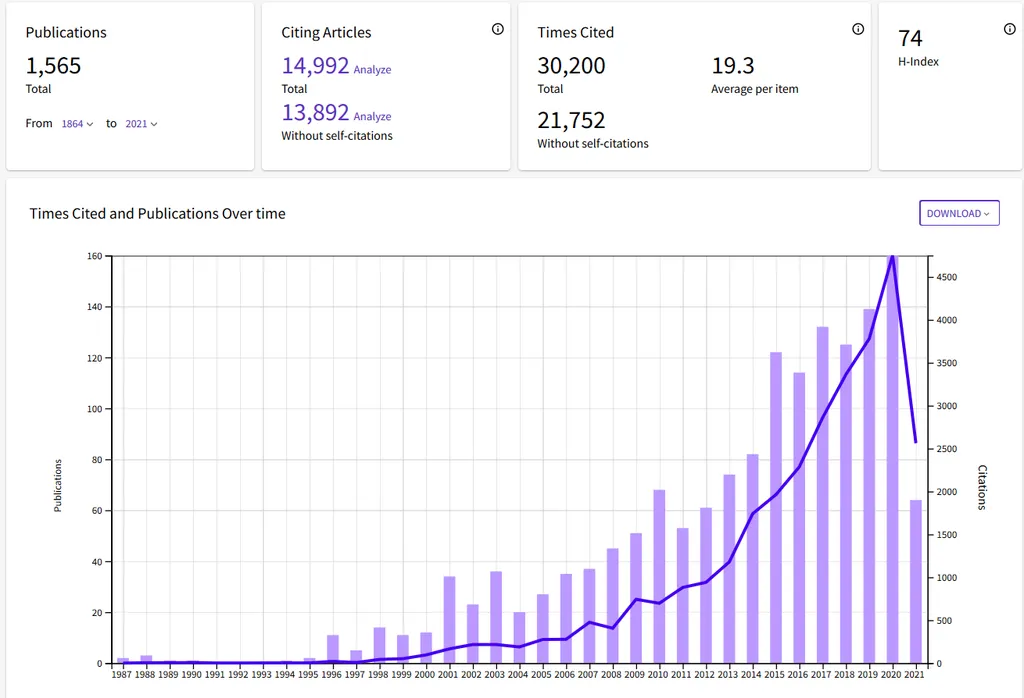Viewport: 1024px width, 698px height.
Task: Click Analyze next to 13,892 without self-citations
Action: pos(372,116)
